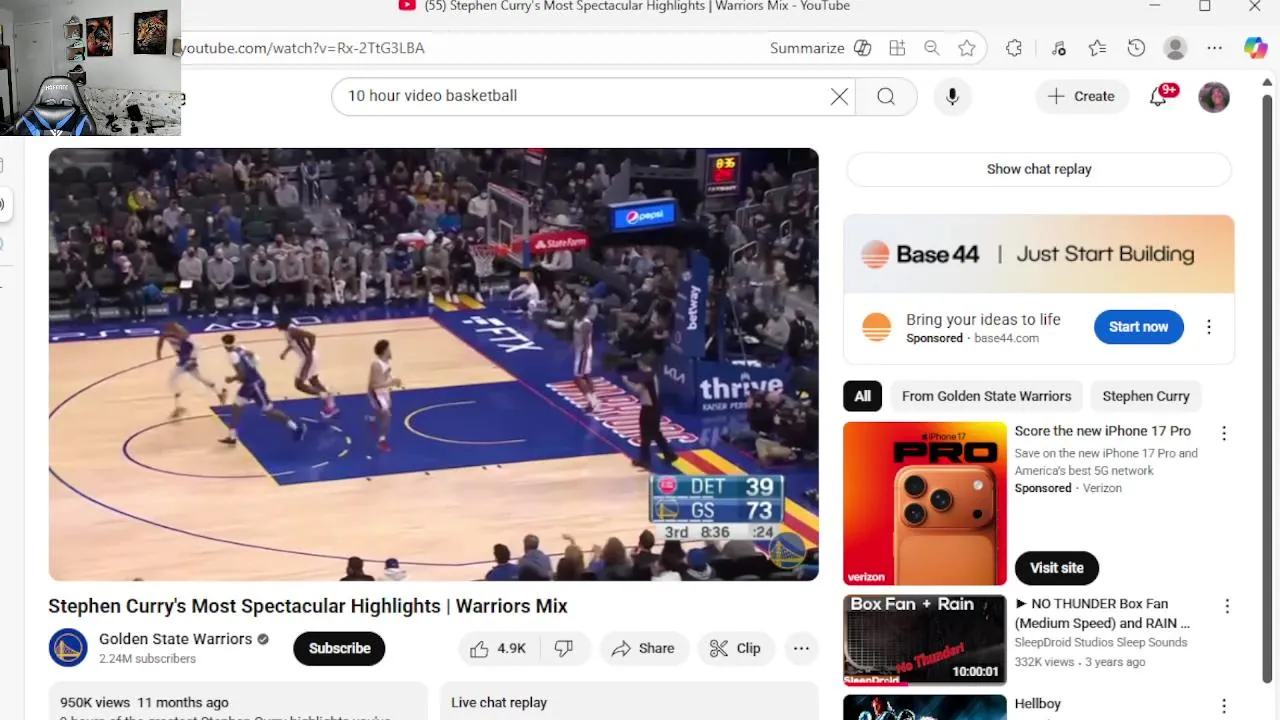Click the icon right of Summarize
The height and width of the screenshot is (720, 1280).
862,48
